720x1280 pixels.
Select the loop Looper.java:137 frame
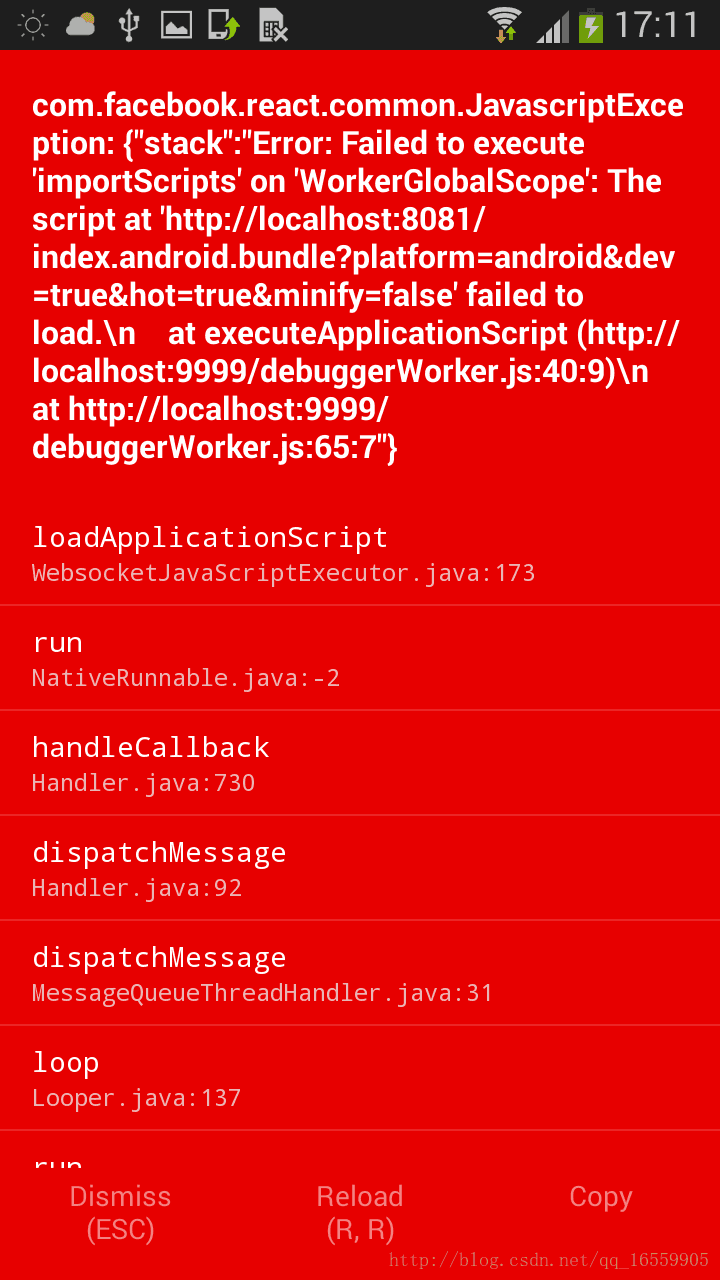360,1078
